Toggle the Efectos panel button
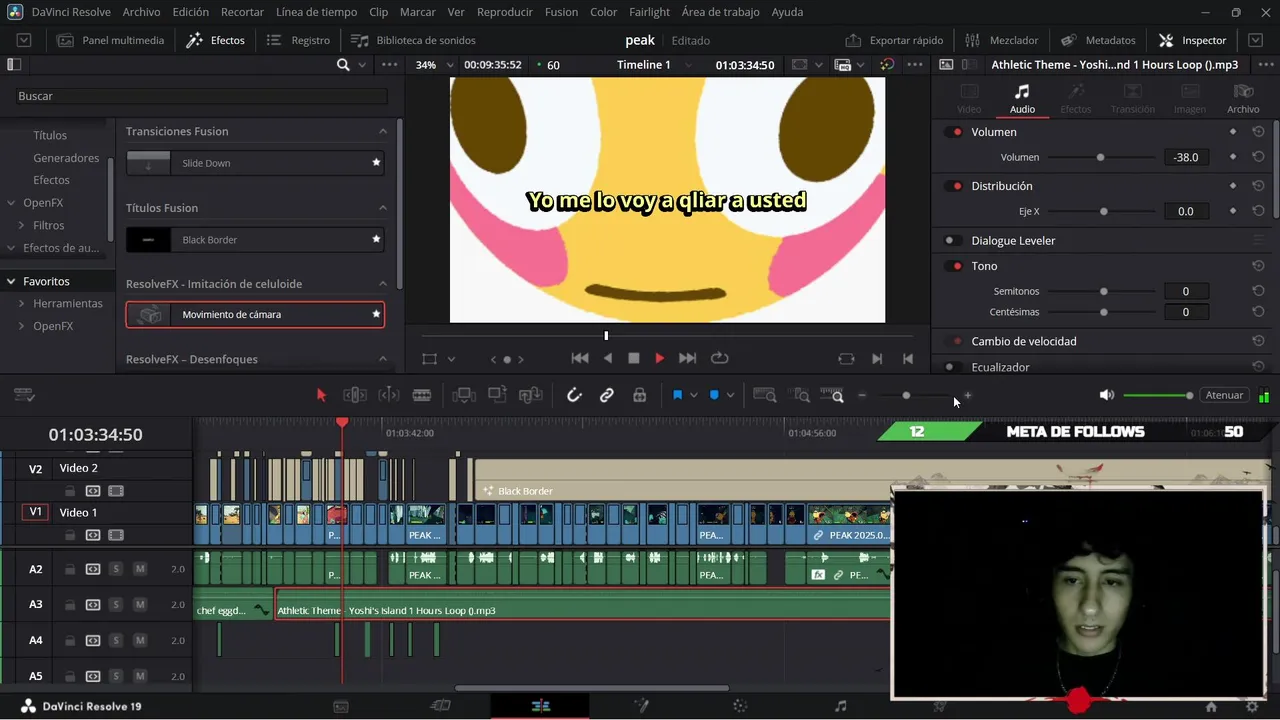Screen dimensions: 1280x720 point(215,40)
